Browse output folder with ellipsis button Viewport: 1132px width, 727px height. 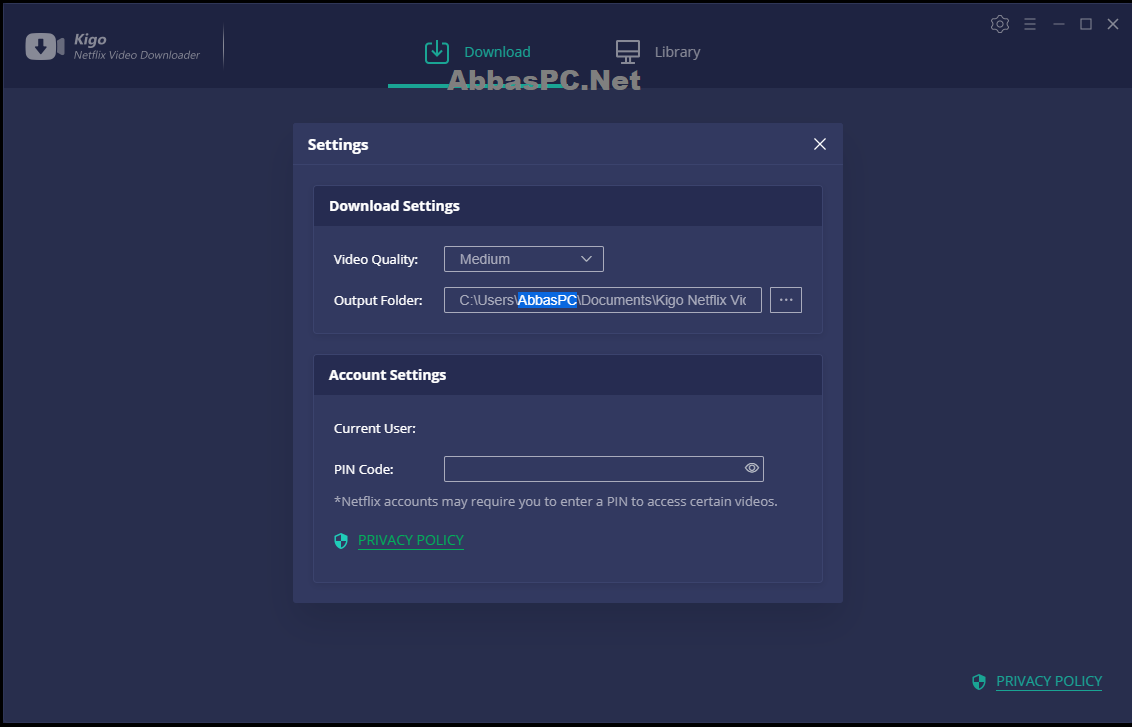point(785,300)
